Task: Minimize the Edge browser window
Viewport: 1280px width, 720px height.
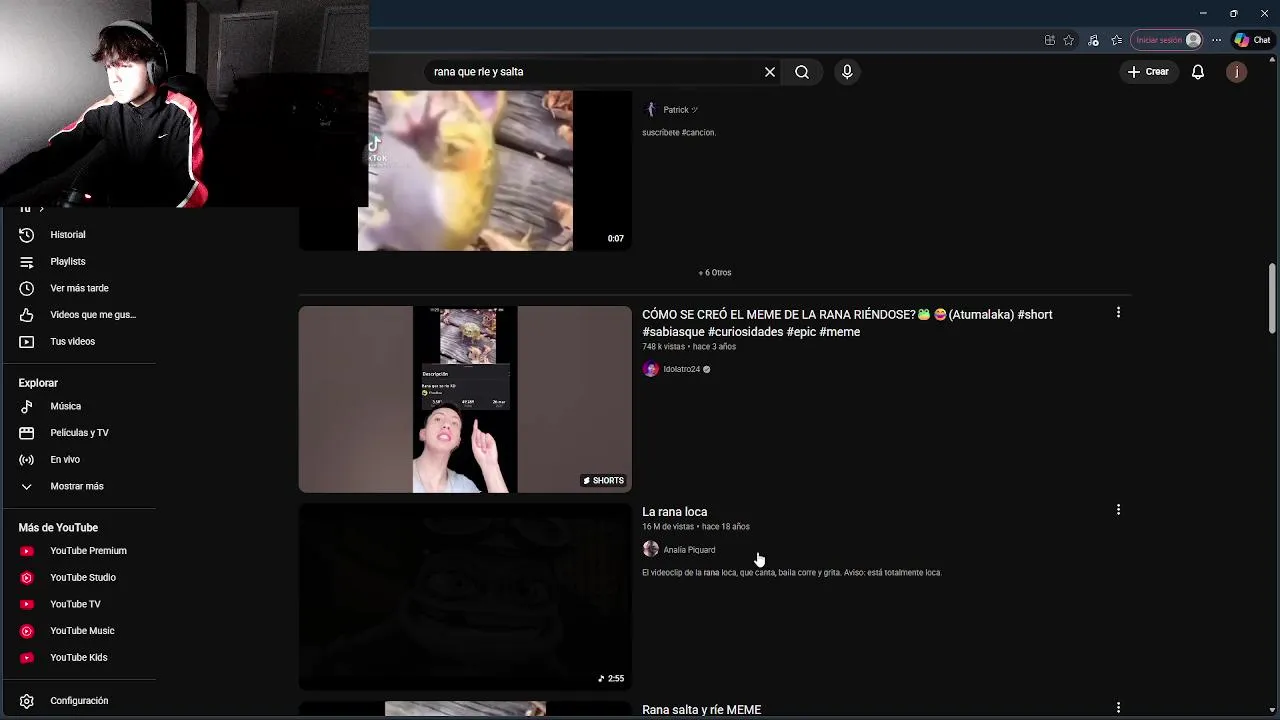Action: (x=1203, y=13)
